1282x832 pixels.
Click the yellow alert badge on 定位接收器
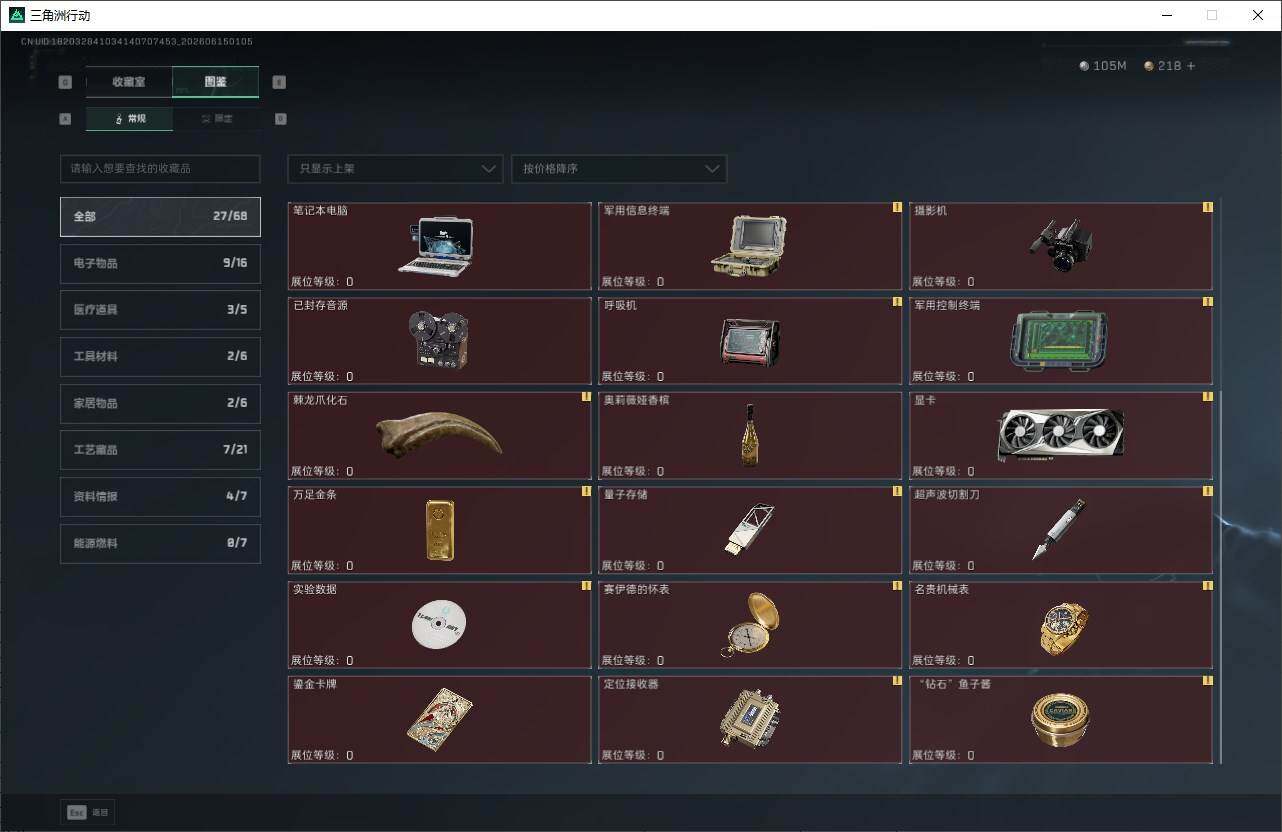tap(897, 681)
